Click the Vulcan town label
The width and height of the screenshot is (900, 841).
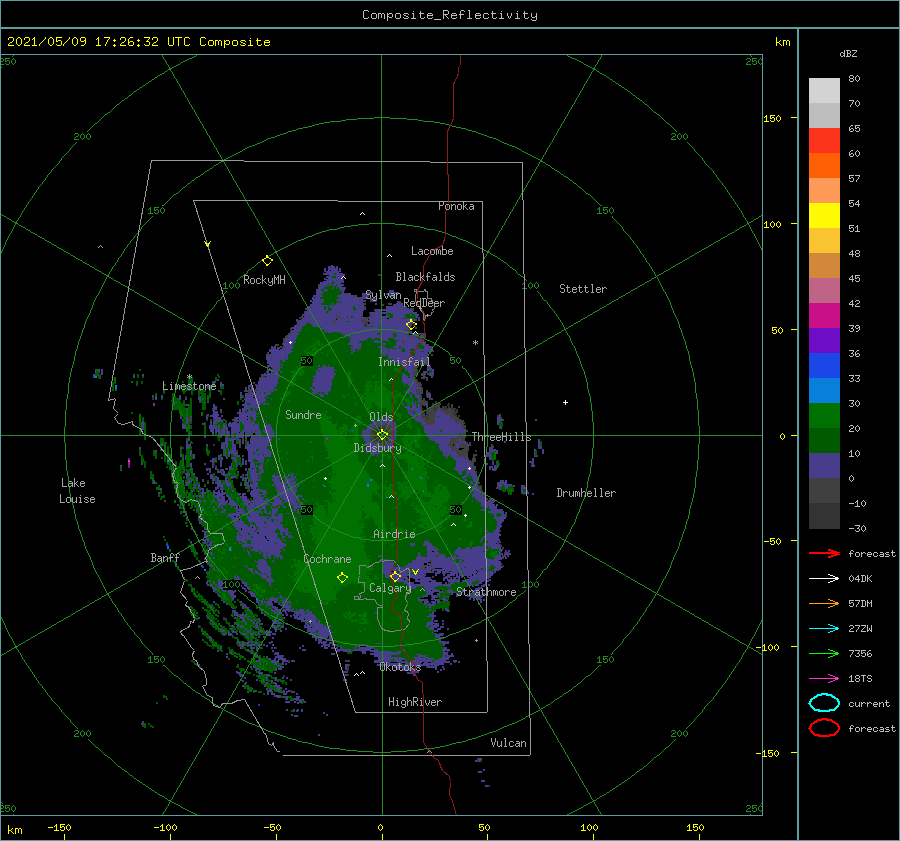509,743
